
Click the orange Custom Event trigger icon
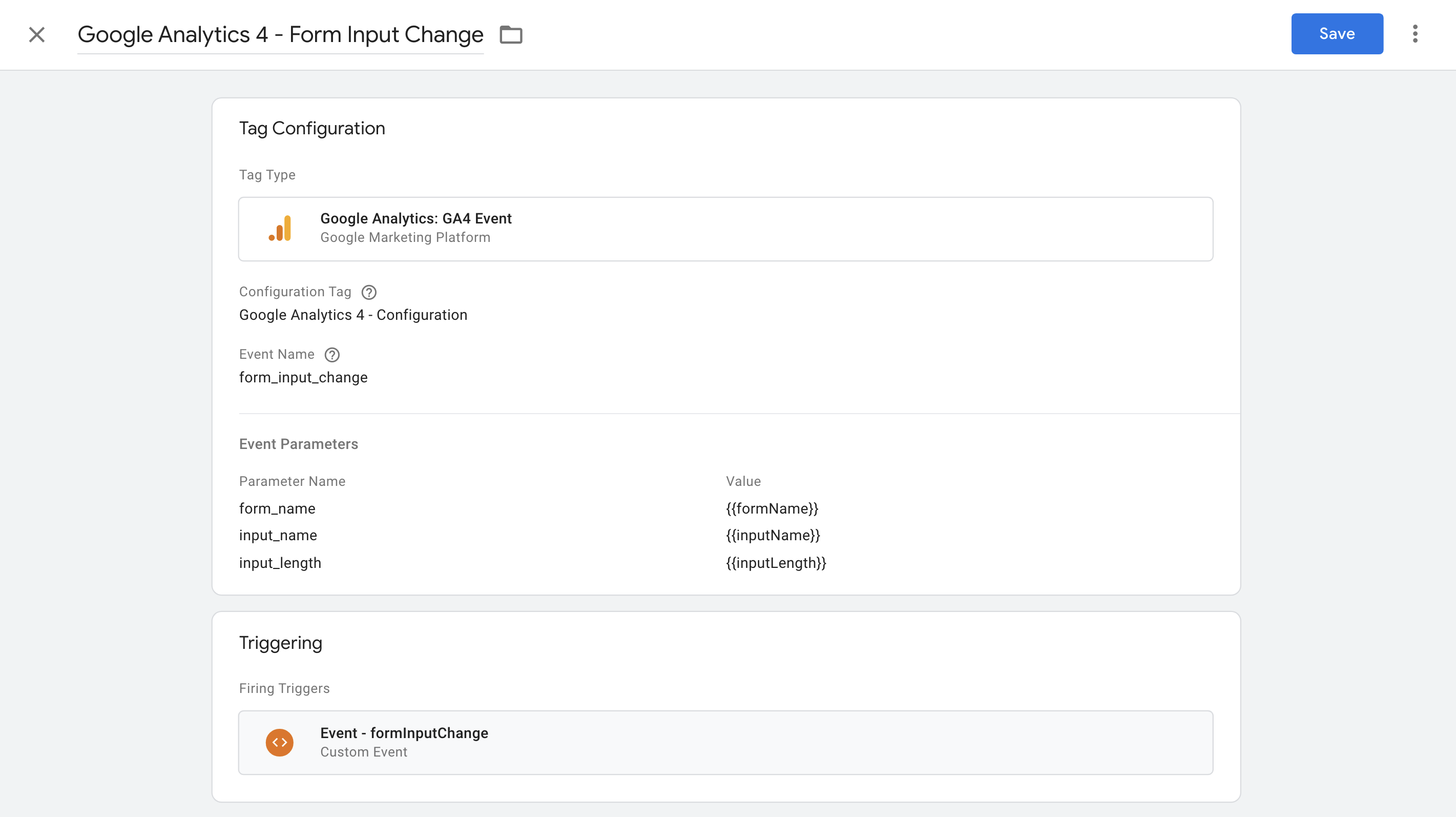(x=280, y=743)
